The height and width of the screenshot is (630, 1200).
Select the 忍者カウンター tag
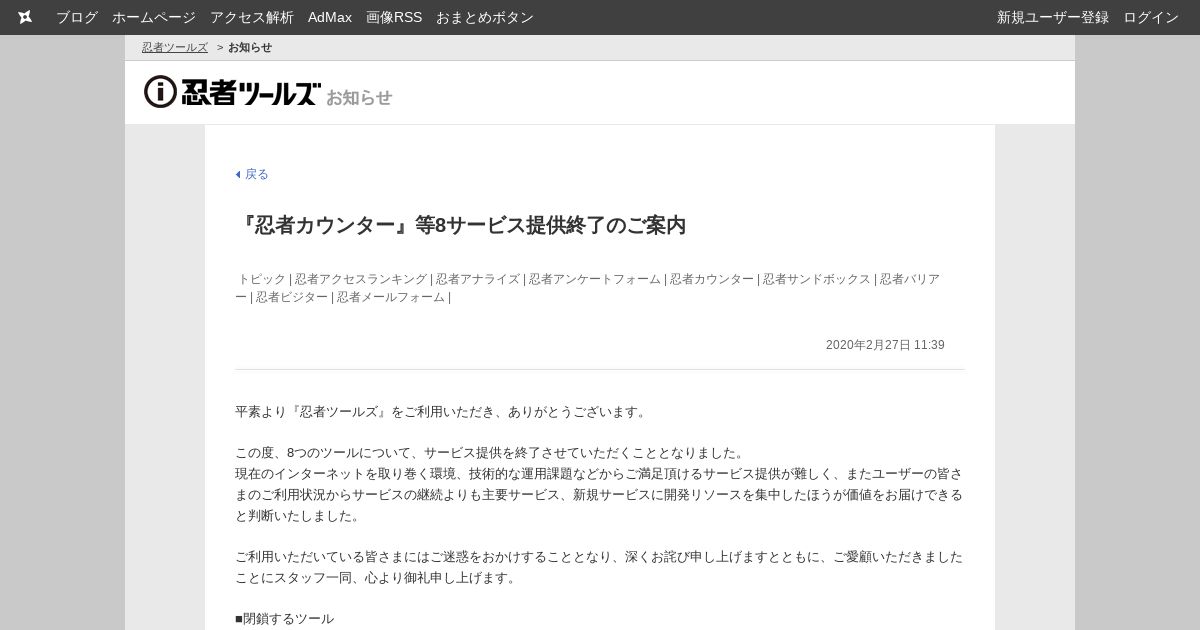point(712,279)
